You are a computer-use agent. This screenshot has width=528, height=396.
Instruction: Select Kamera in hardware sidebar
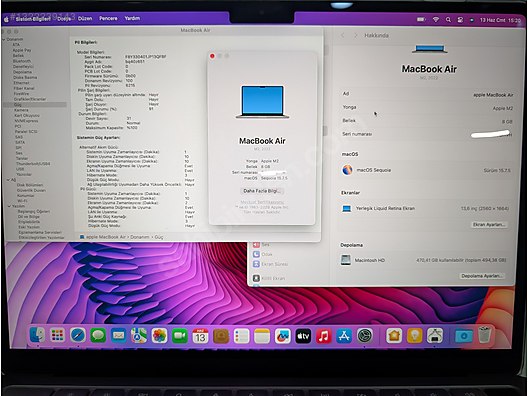pos(21,110)
